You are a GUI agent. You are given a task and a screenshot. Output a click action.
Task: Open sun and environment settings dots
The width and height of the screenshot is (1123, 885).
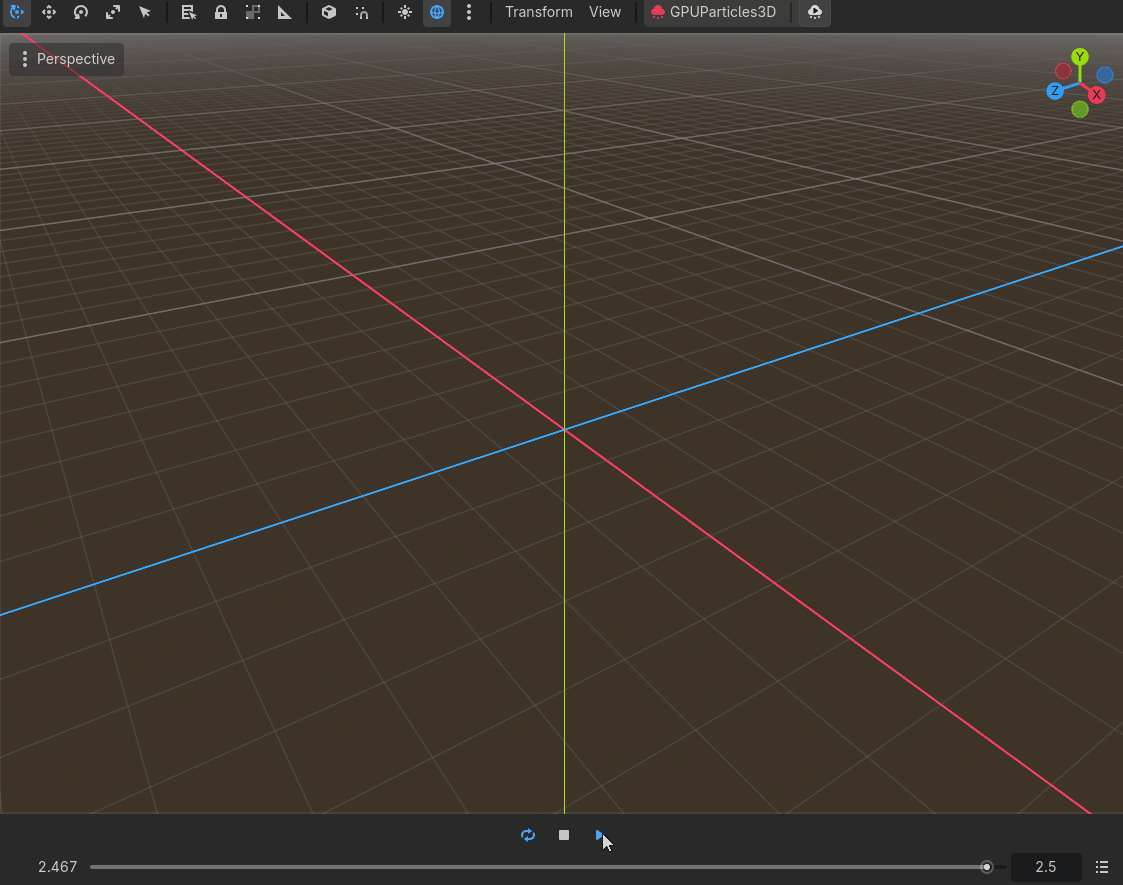pos(469,12)
